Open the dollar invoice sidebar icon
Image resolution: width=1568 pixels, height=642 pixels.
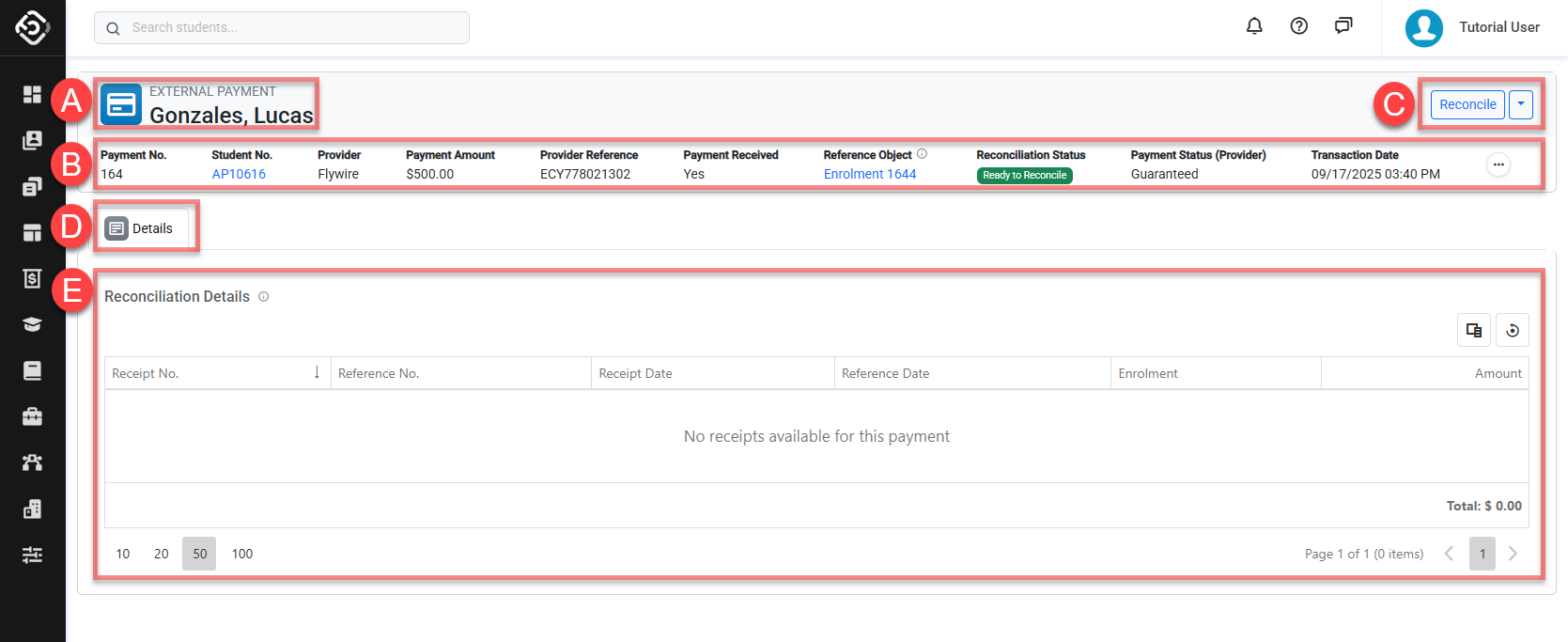tap(32, 278)
